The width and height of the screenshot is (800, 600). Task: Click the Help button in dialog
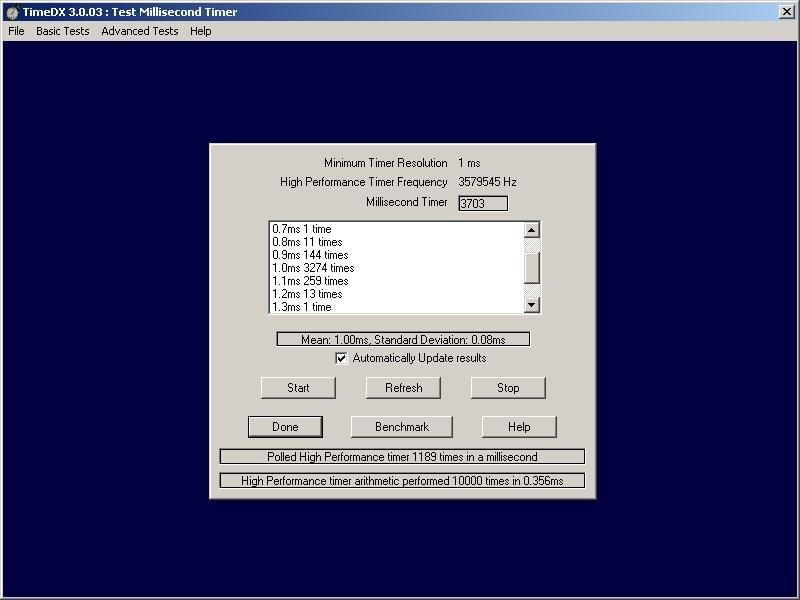tap(519, 427)
